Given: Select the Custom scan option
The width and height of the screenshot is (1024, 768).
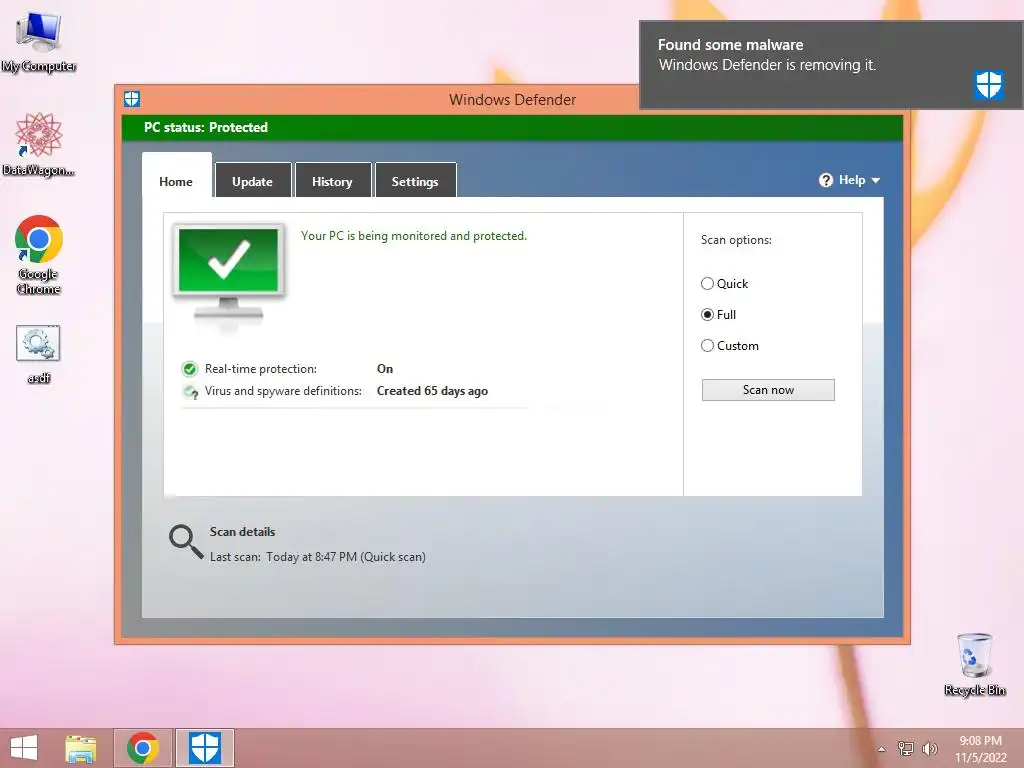Looking at the screenshot, I should click(x=729, y=345).
